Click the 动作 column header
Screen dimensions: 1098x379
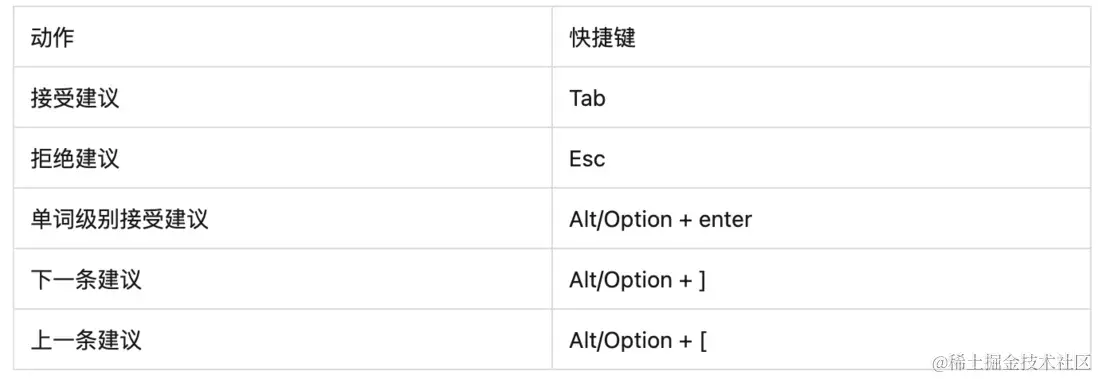[x=53, y=37]
